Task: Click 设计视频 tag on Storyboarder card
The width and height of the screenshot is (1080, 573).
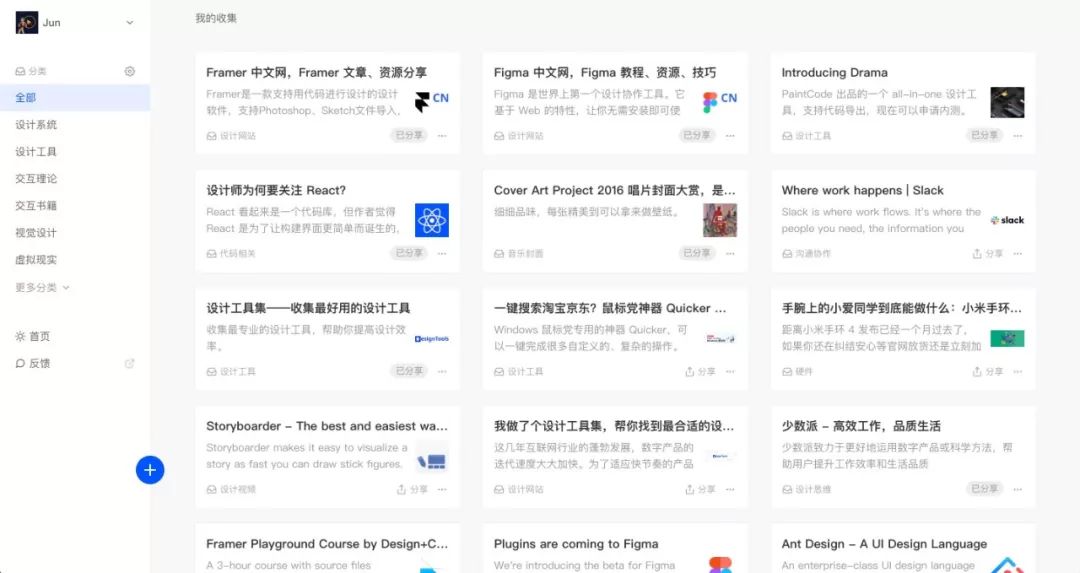Action: [231, 489]
